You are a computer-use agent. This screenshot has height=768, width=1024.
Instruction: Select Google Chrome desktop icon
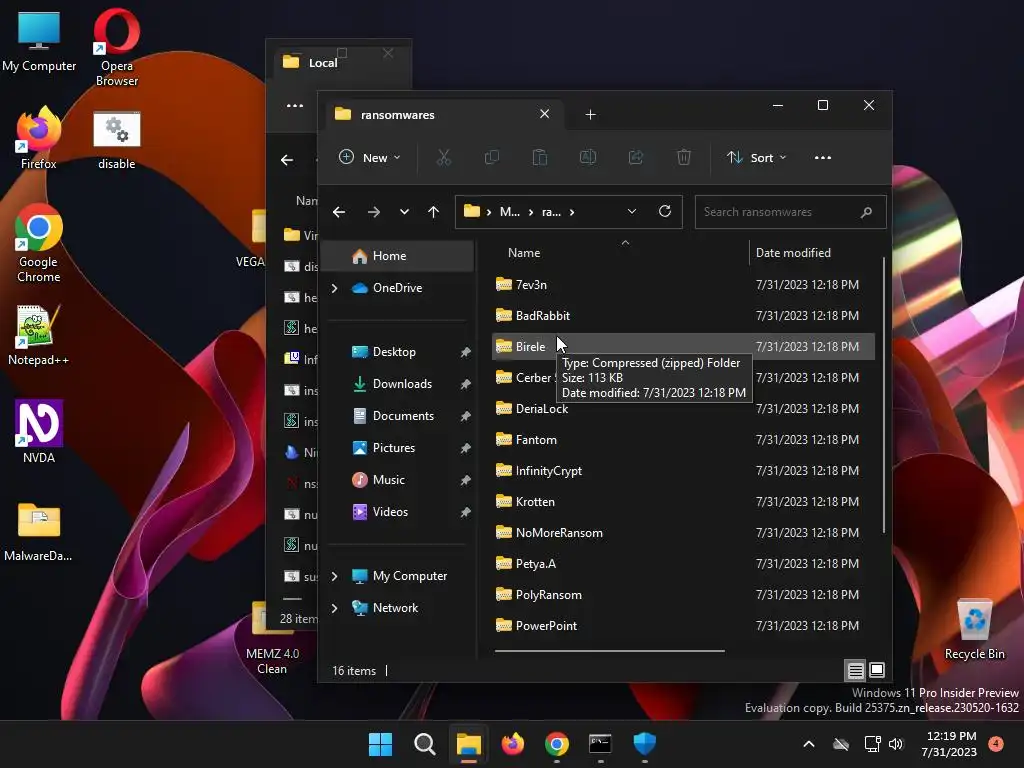click(39, 243)
